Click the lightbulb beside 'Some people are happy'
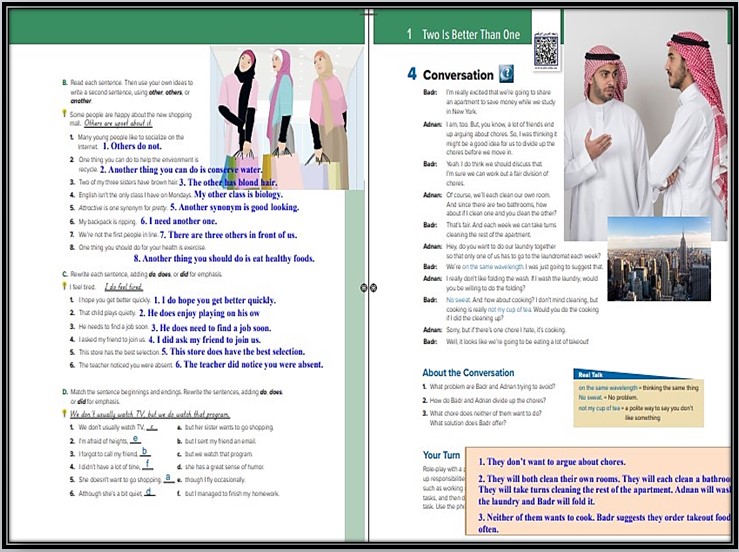 65,114
